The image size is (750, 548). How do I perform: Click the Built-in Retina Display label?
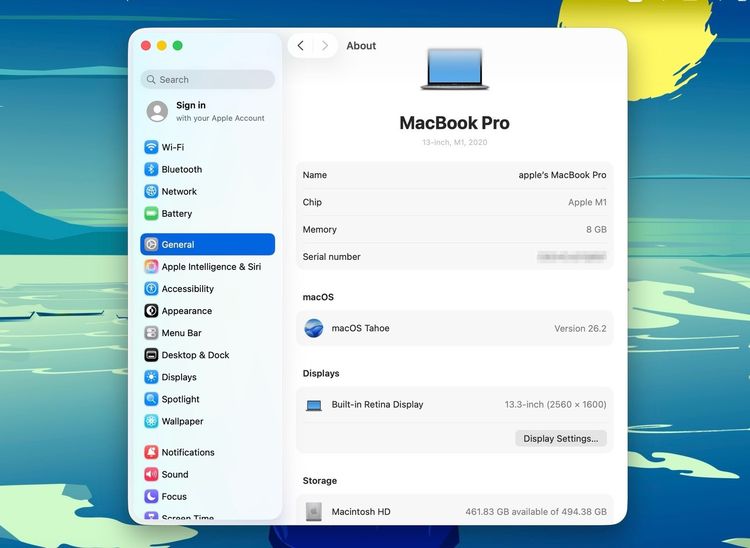click(377, 405)
